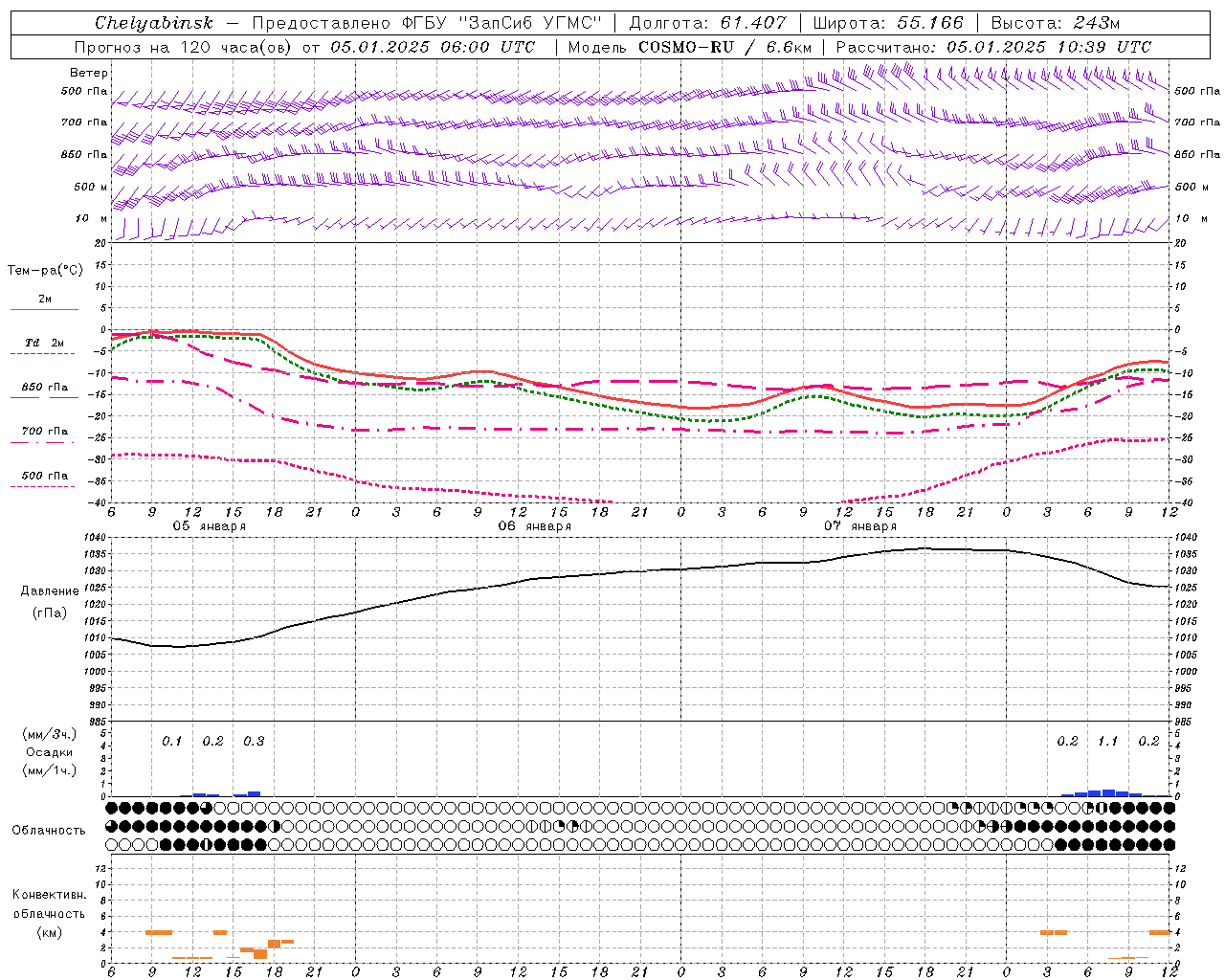Click the 05 января label under temperature chart

pos(209,526)
